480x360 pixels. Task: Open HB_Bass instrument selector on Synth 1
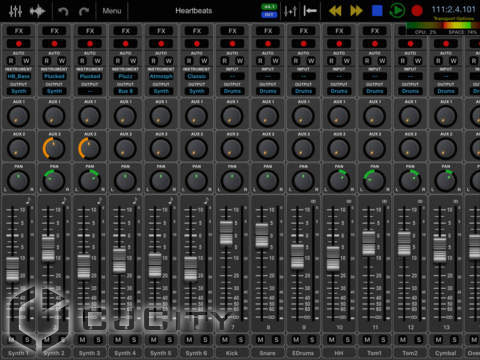[19, 76]
